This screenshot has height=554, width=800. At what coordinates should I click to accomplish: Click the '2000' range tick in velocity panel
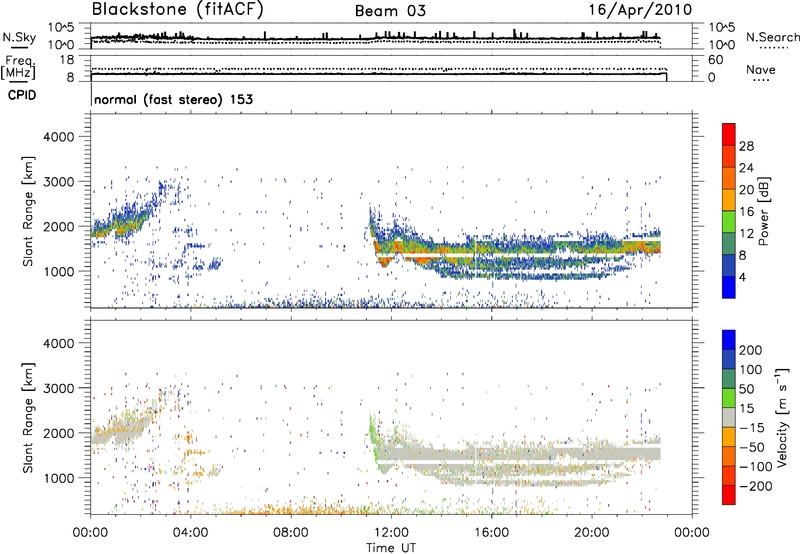pos(59,433)
